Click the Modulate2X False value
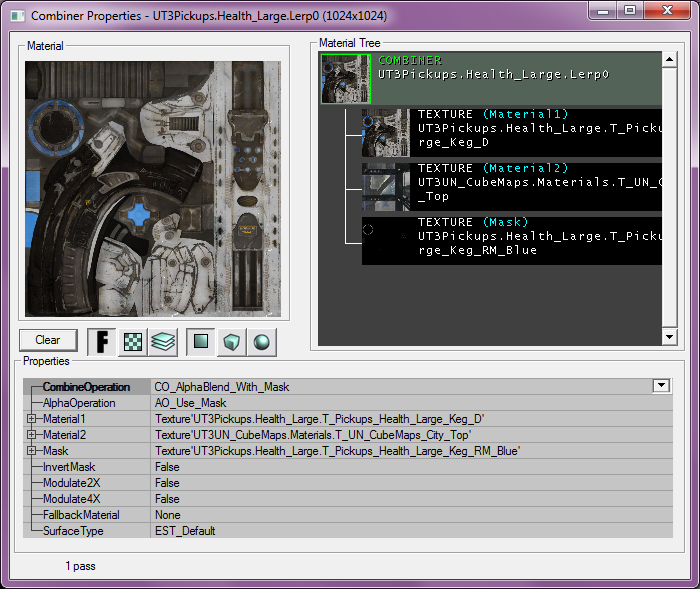 pos(167,483)
